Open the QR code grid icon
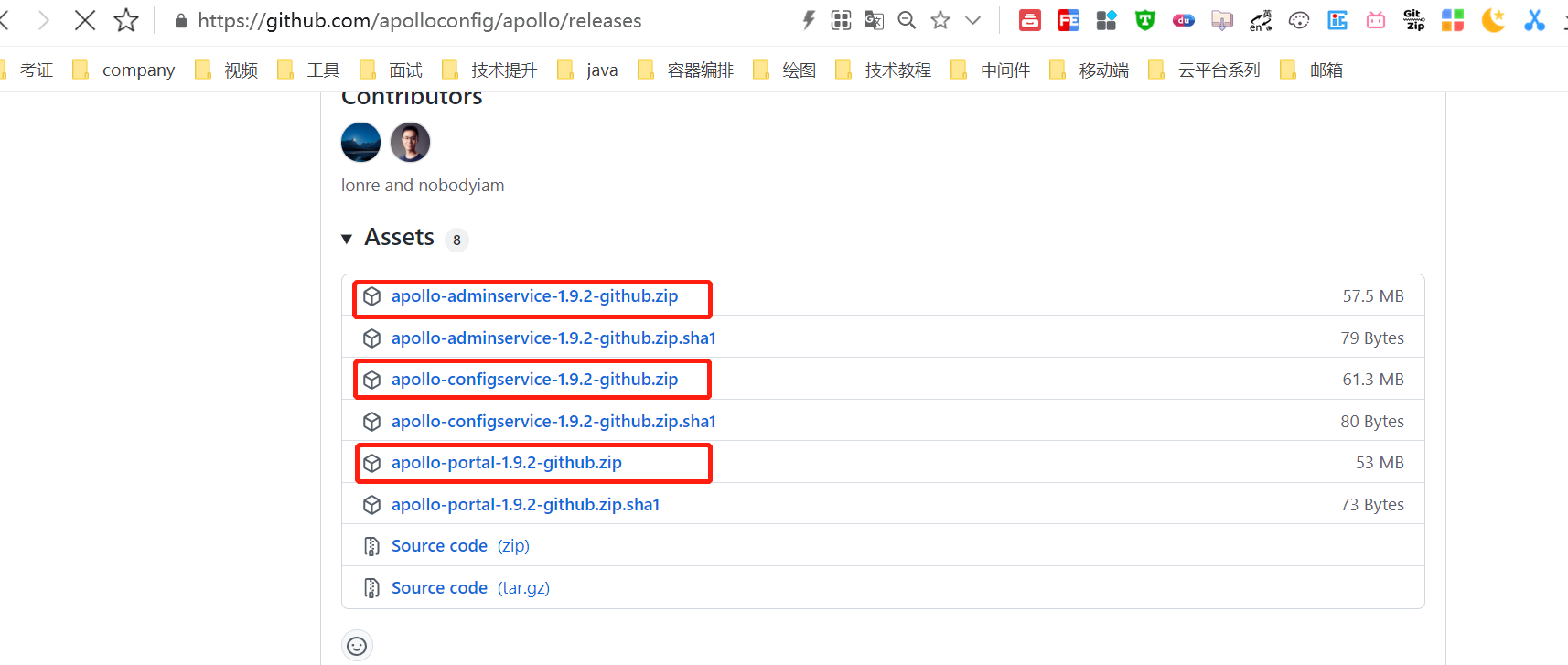Viewport: 1568px width, 665px height. point(841,20)
